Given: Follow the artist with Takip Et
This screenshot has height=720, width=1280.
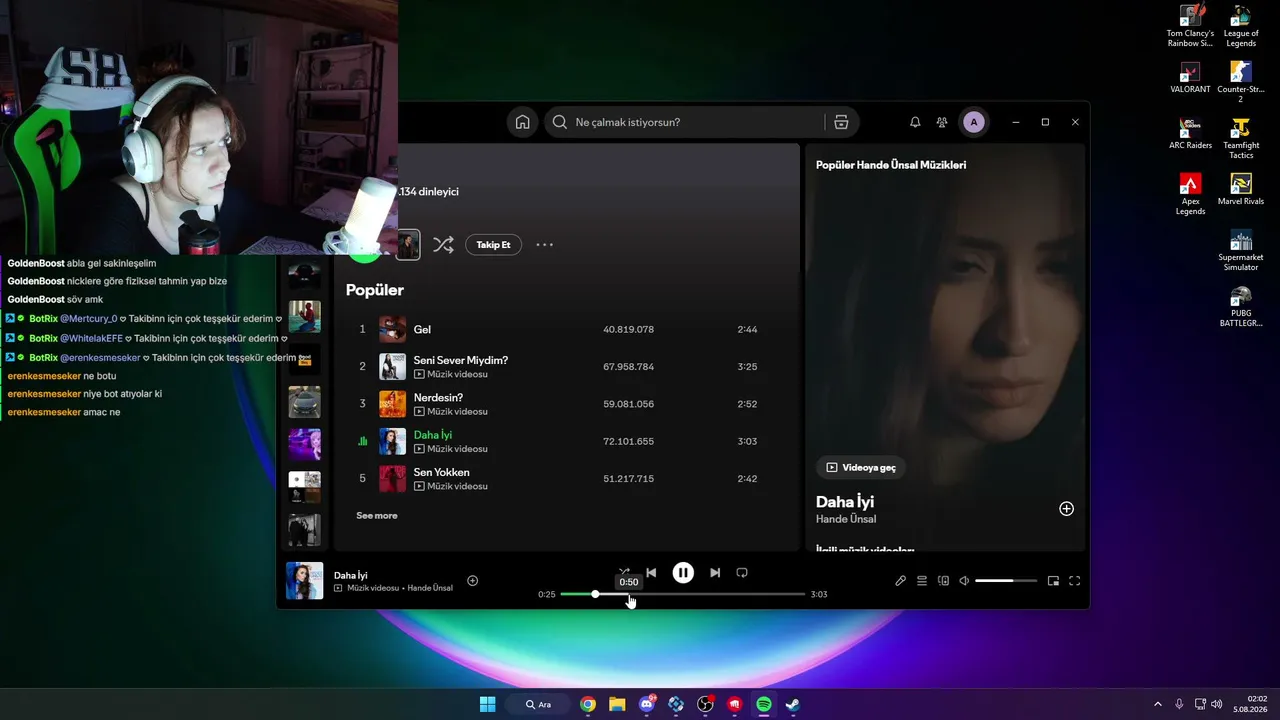Looking at the screenshot, I should pos(493,245).
